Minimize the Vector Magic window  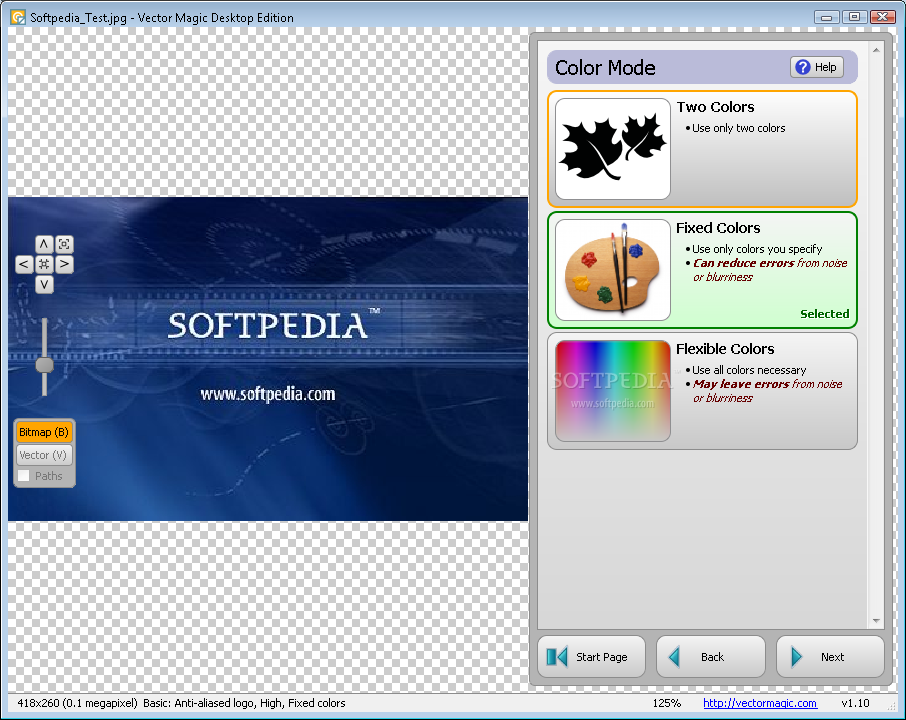[827, 17]
